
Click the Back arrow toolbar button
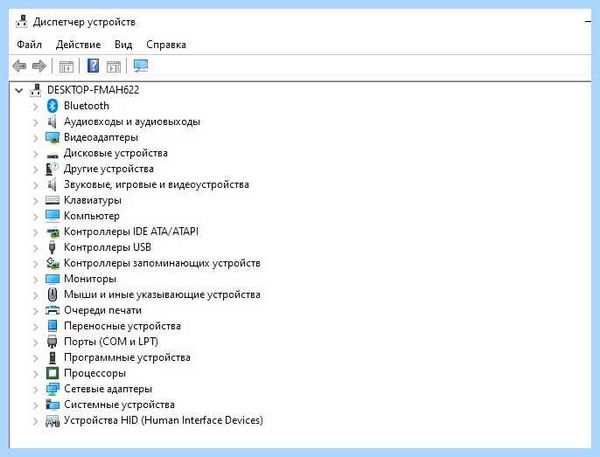click(x=20, y=66)
